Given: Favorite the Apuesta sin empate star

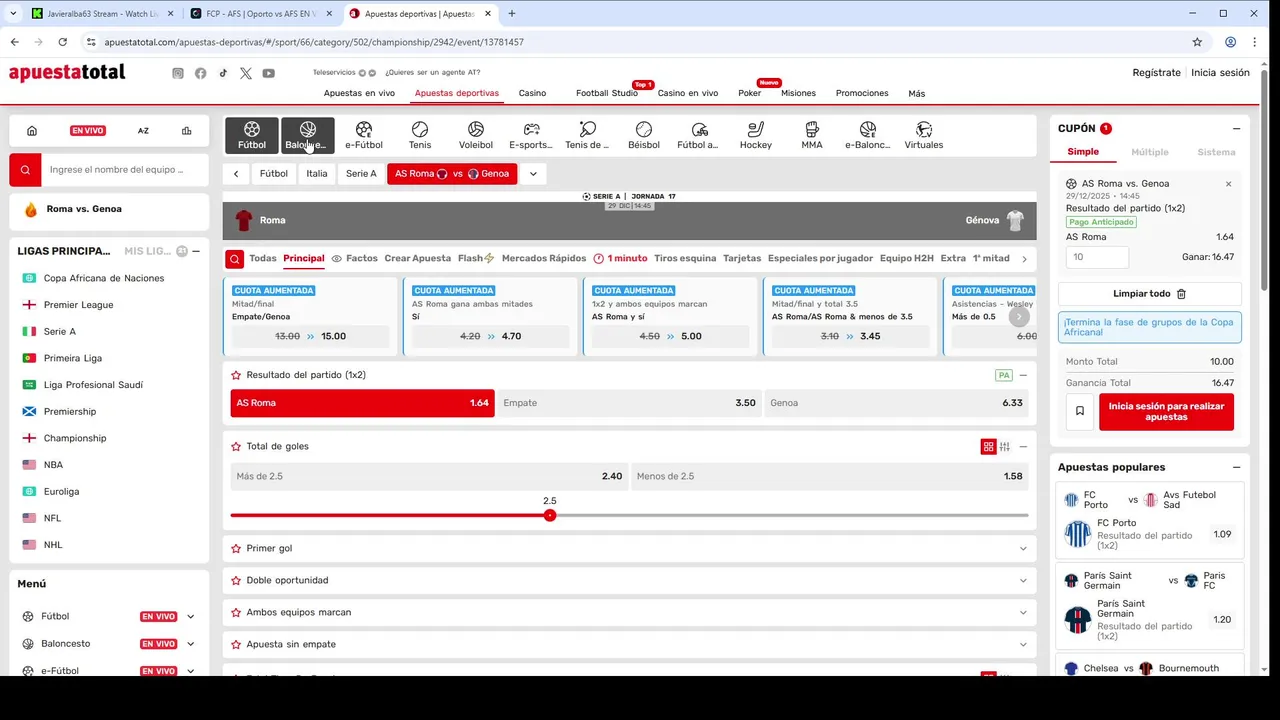Looking at the screenshot, I should tap(236, 645).
